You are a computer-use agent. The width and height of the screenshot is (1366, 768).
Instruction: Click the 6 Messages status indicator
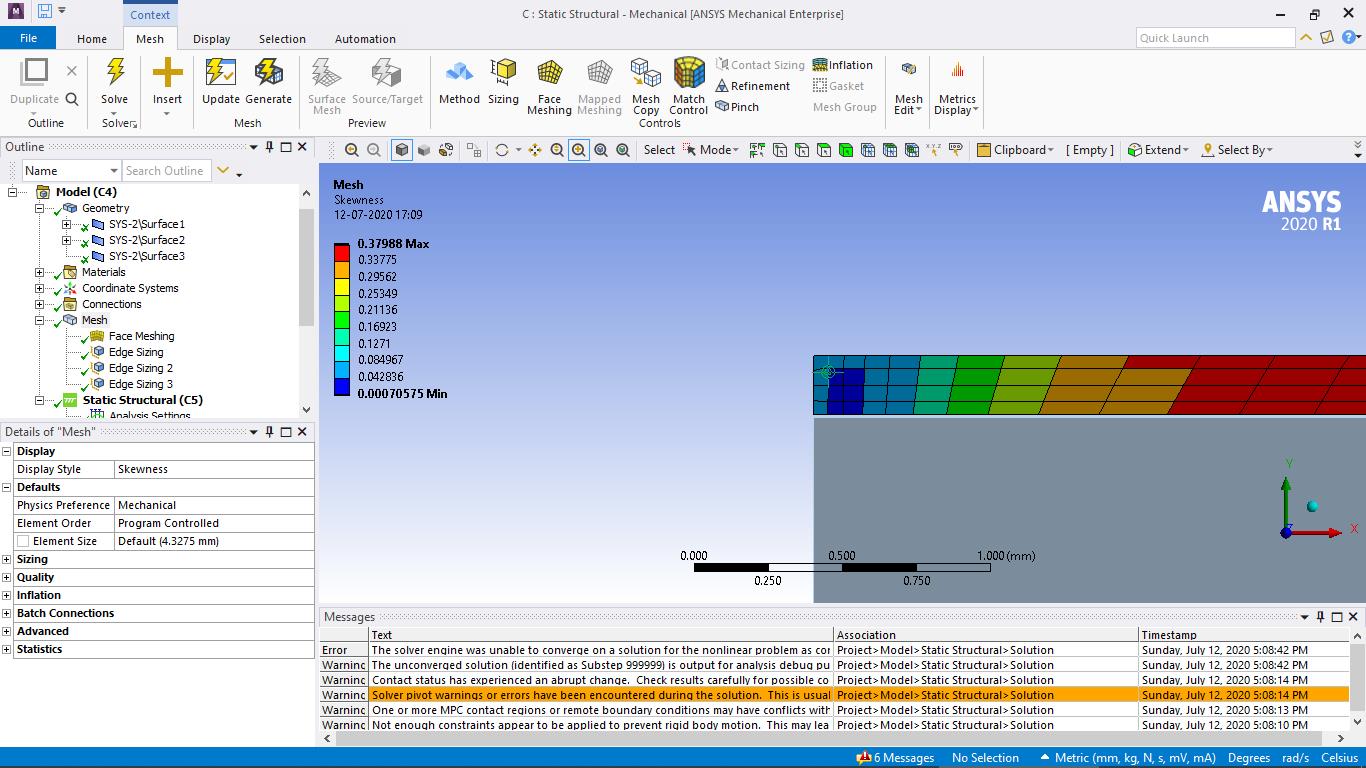[896, 758]
